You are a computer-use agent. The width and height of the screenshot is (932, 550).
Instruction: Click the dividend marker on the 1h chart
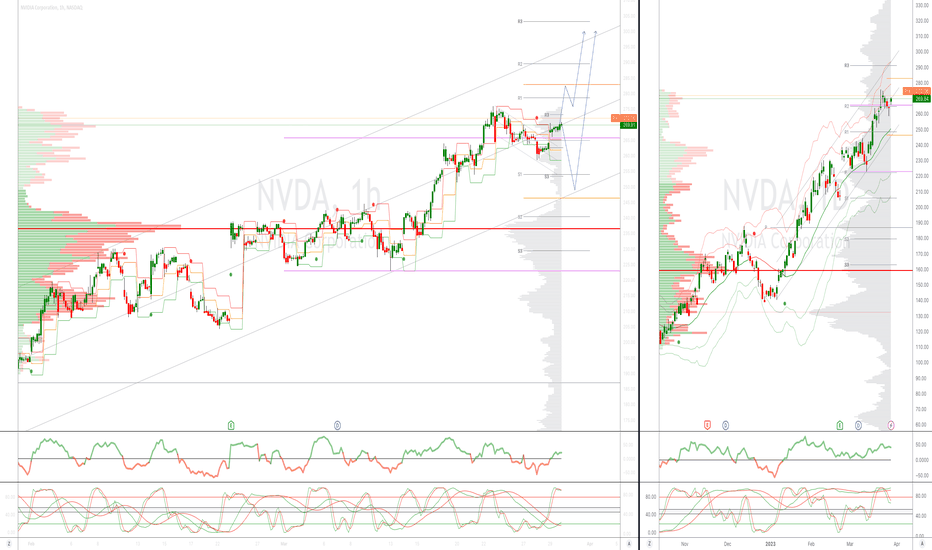pos(337,425)
